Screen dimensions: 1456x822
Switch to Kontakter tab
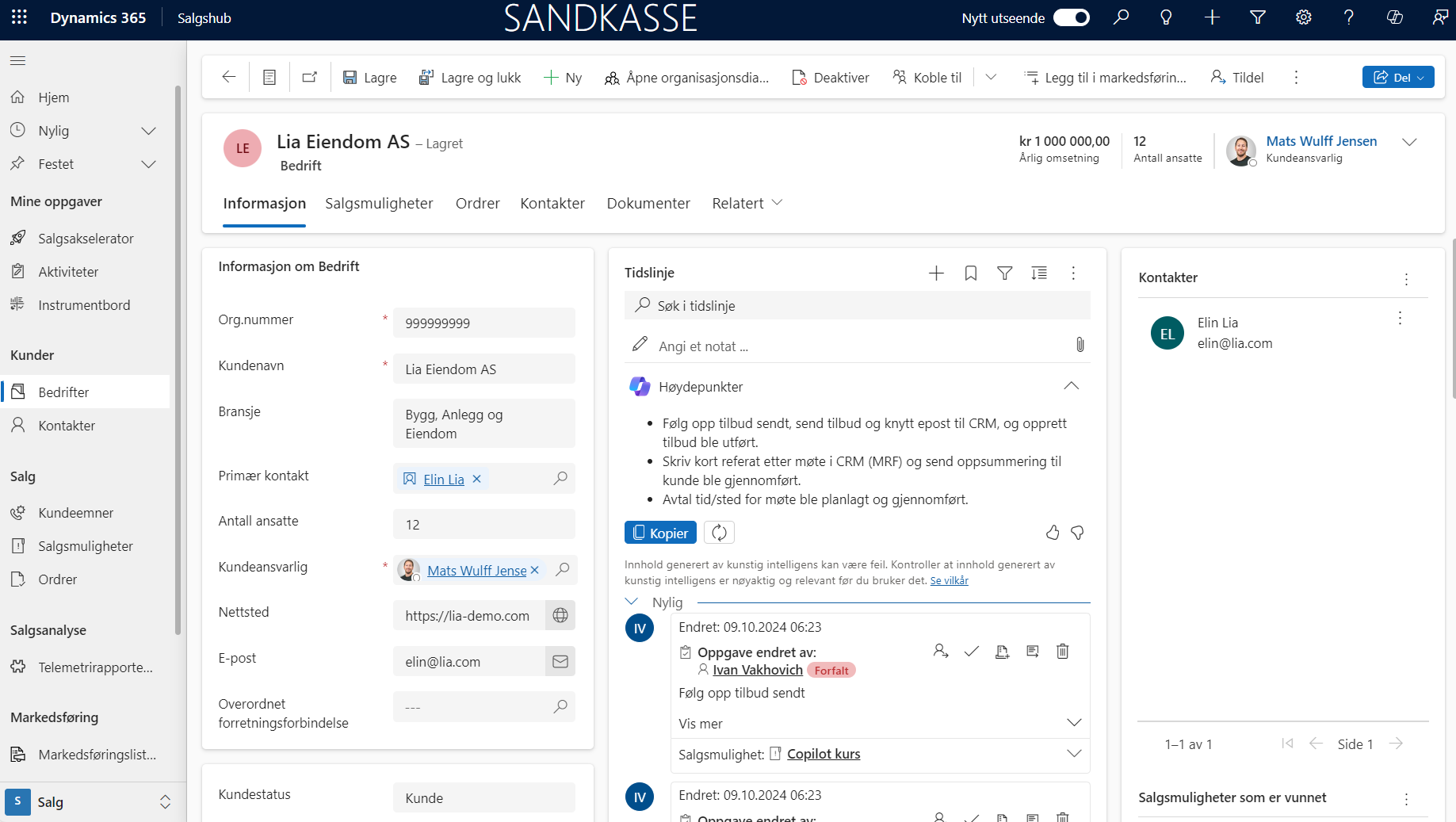[x=552, y=204]
